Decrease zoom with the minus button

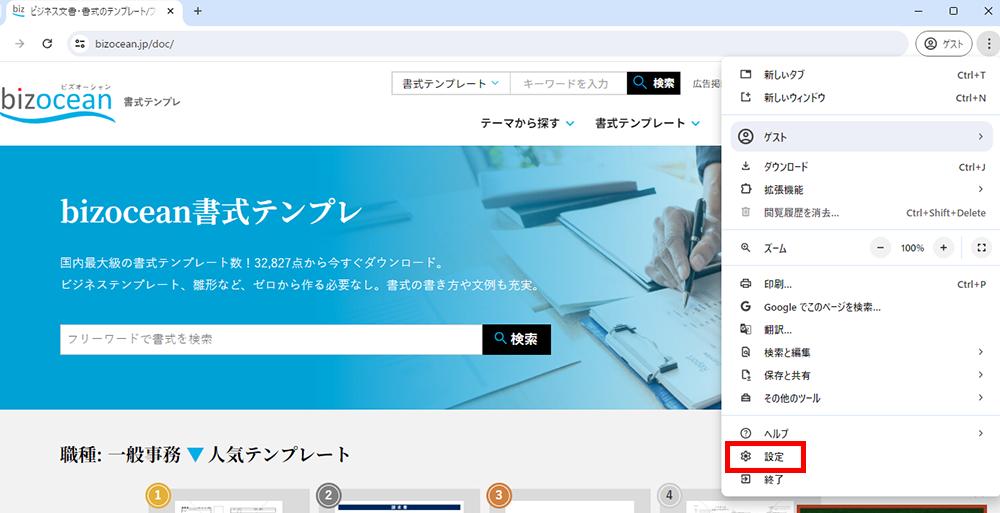[x=881, y=248]
